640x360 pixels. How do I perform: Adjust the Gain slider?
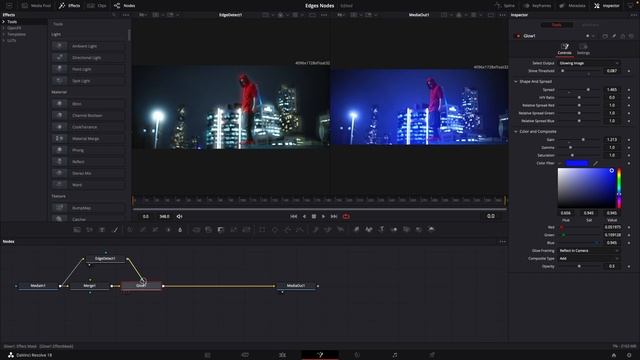pyautogui.click(x=579, y=140)
